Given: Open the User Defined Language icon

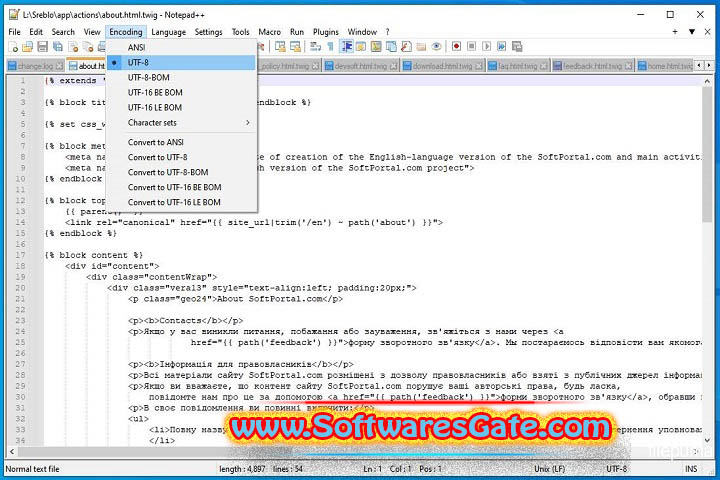Looking at the screenshot, I should pyautogui.click(x=361, y=46).
